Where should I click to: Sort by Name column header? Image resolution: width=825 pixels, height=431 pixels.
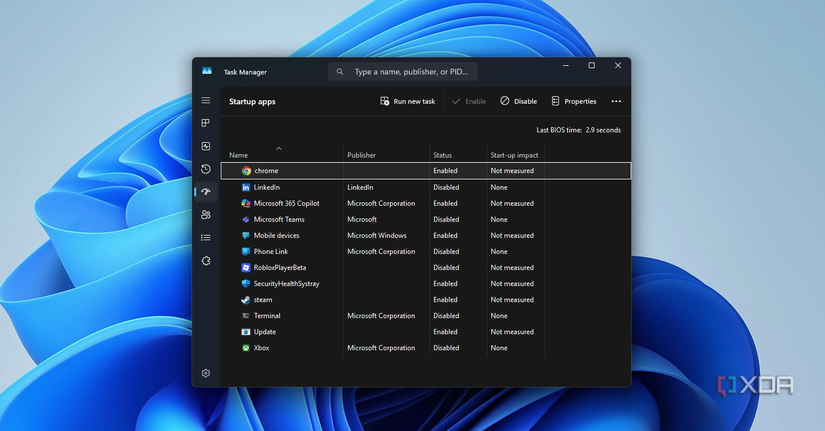238,155
